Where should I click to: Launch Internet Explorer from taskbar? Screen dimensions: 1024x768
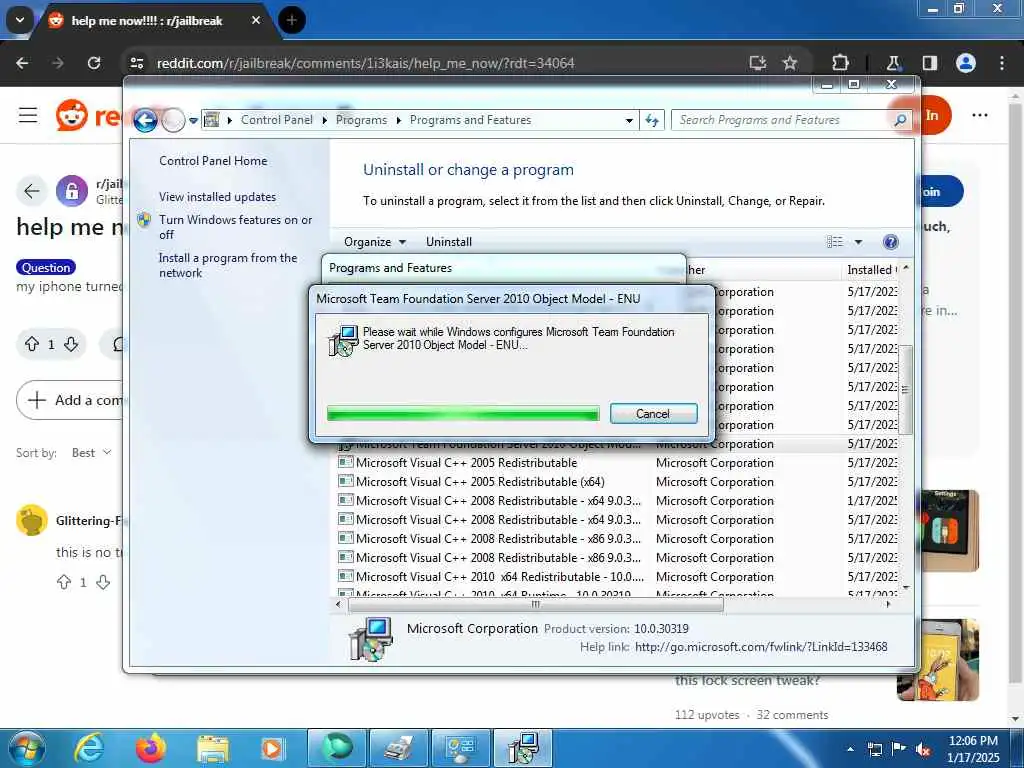click(x=89, y=748)
